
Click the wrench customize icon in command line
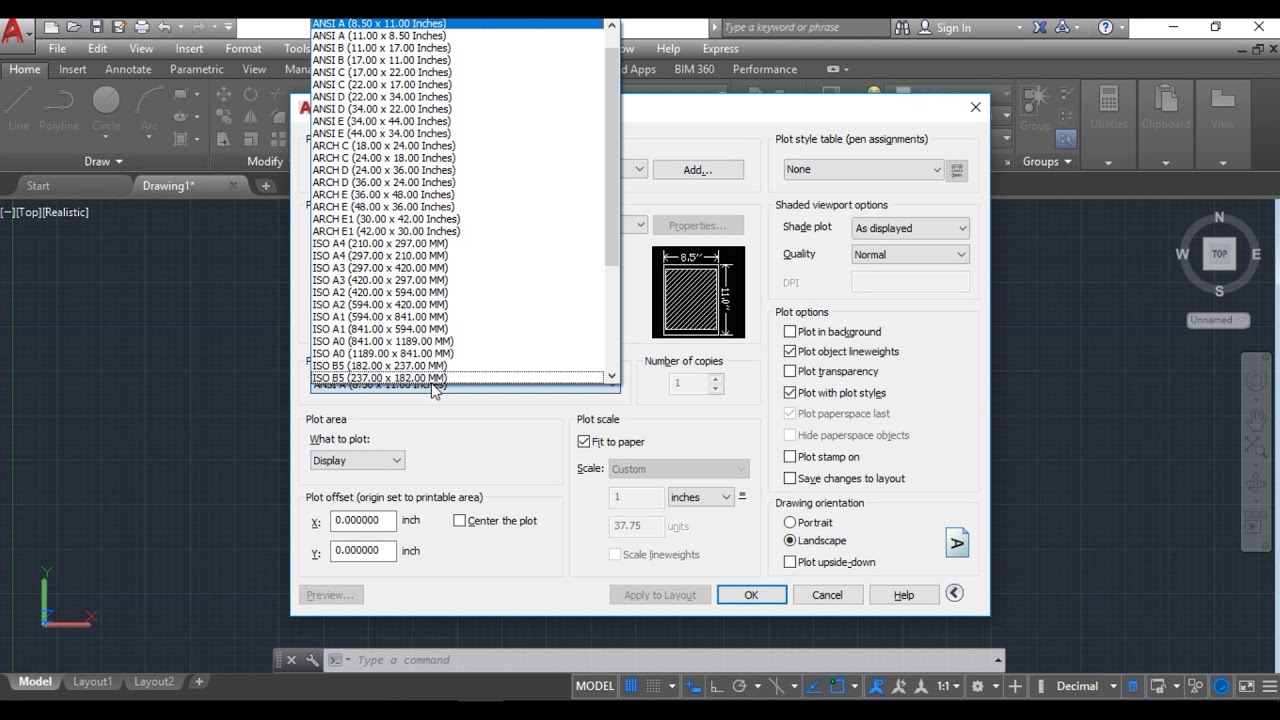(312, 660)
